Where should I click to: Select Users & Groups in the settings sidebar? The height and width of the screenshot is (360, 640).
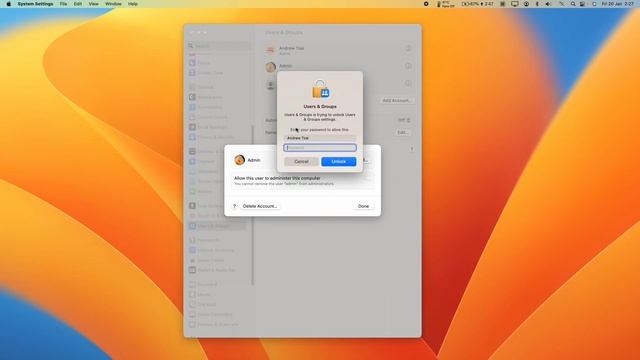click(217, 226)
